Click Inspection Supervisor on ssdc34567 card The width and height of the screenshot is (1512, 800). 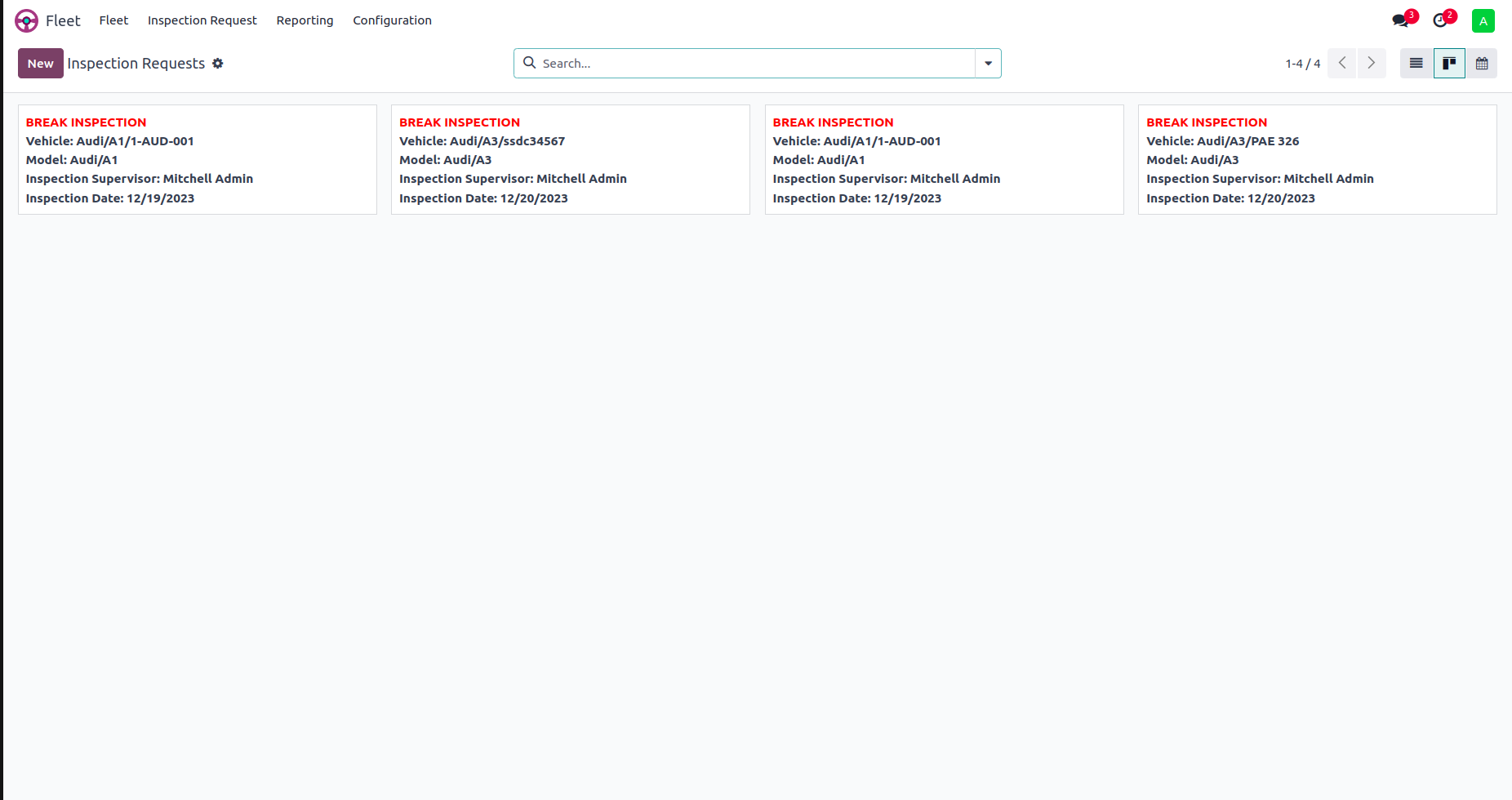coord(513,179)
